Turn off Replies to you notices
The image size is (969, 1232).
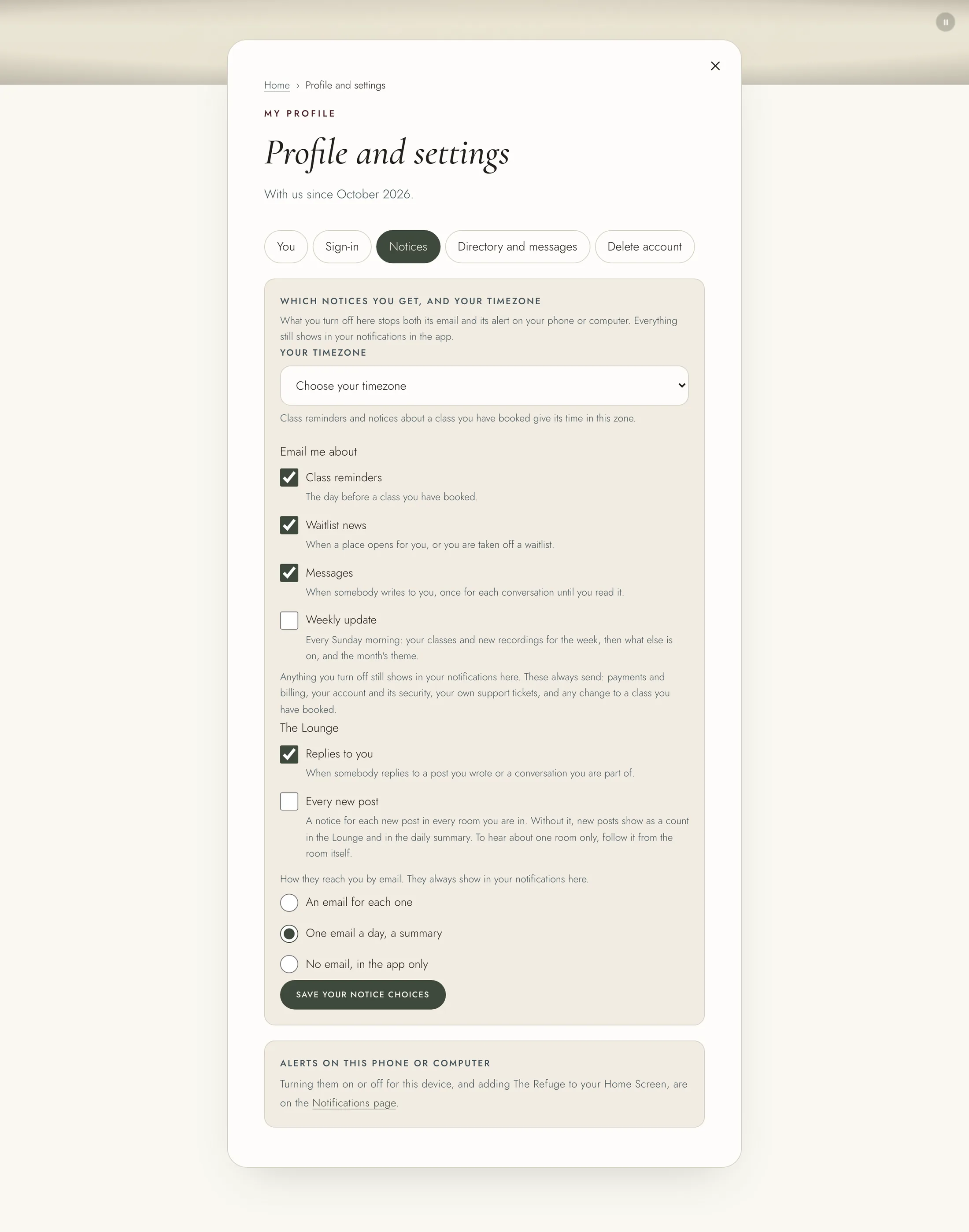point(289,754)
